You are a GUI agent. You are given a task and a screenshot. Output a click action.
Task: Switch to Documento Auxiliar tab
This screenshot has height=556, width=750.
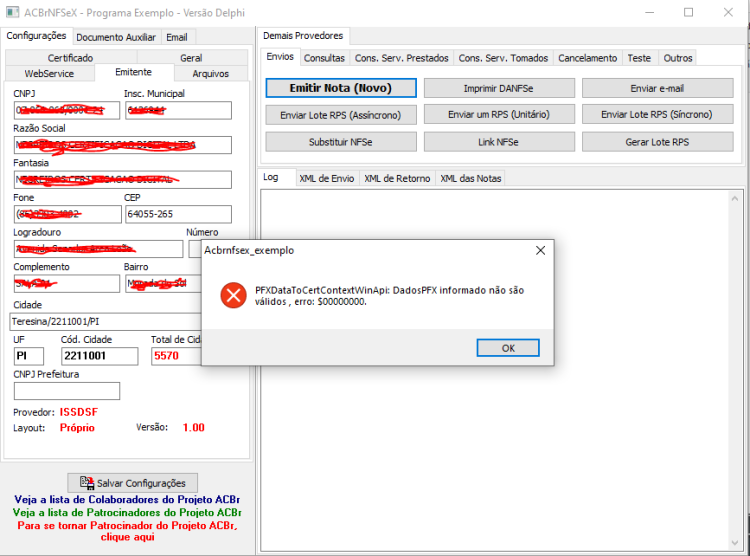coord(116,37)
